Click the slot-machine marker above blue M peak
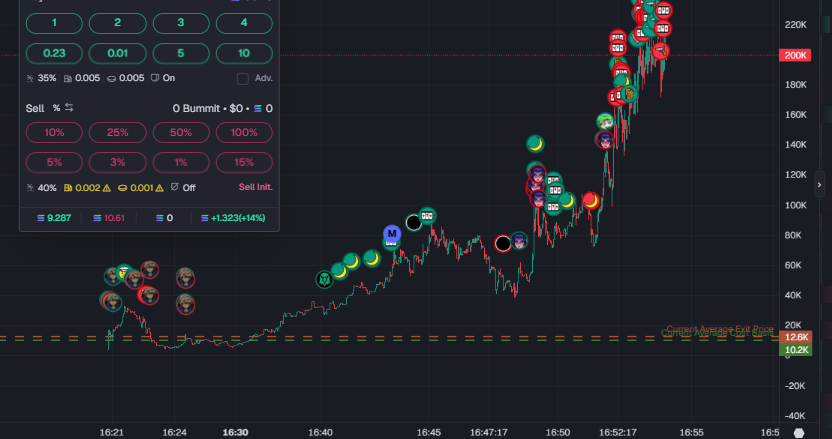This screenshot has width=832, height=439. 428,216
